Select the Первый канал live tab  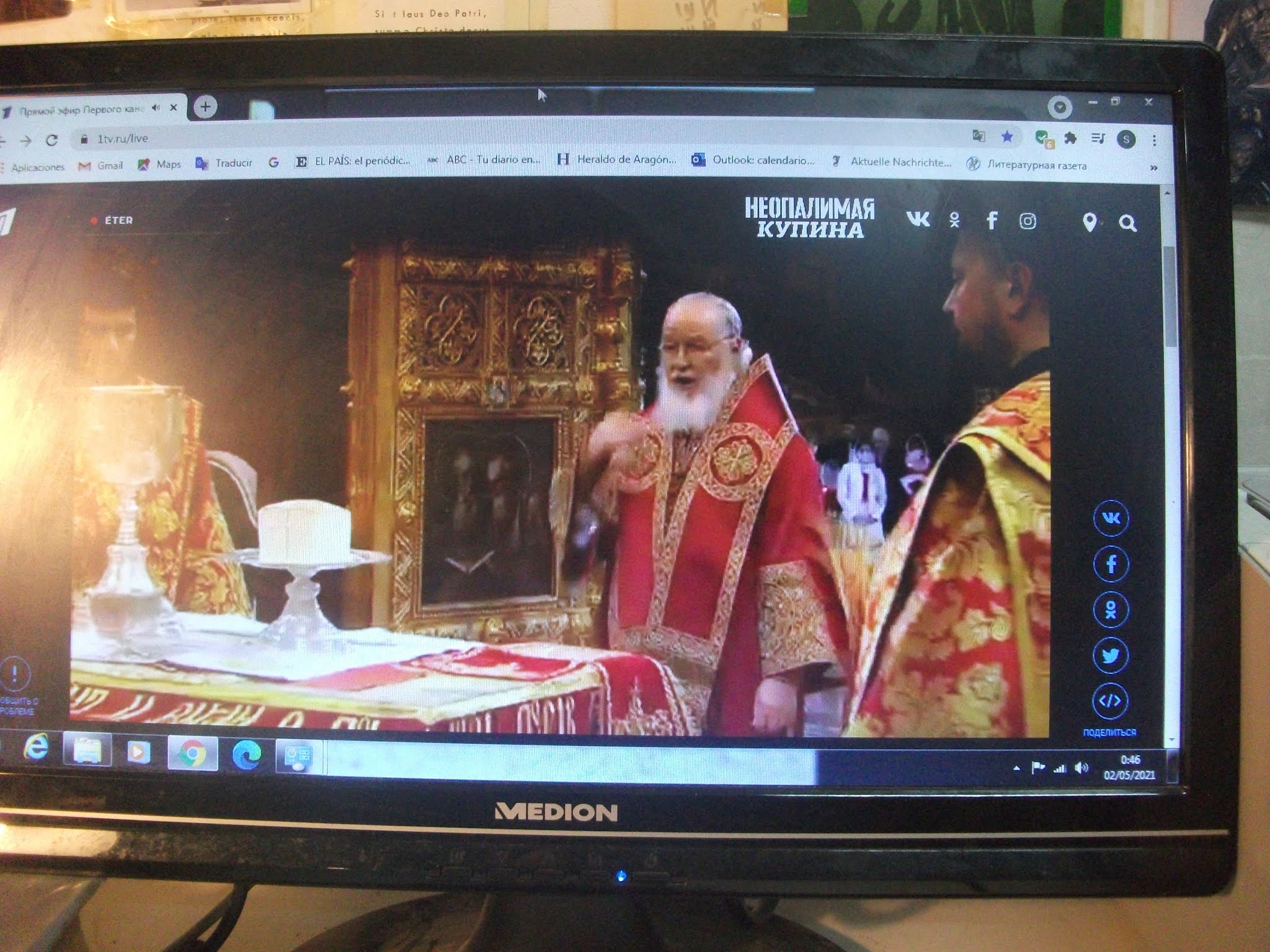click(x=81, y=110)
